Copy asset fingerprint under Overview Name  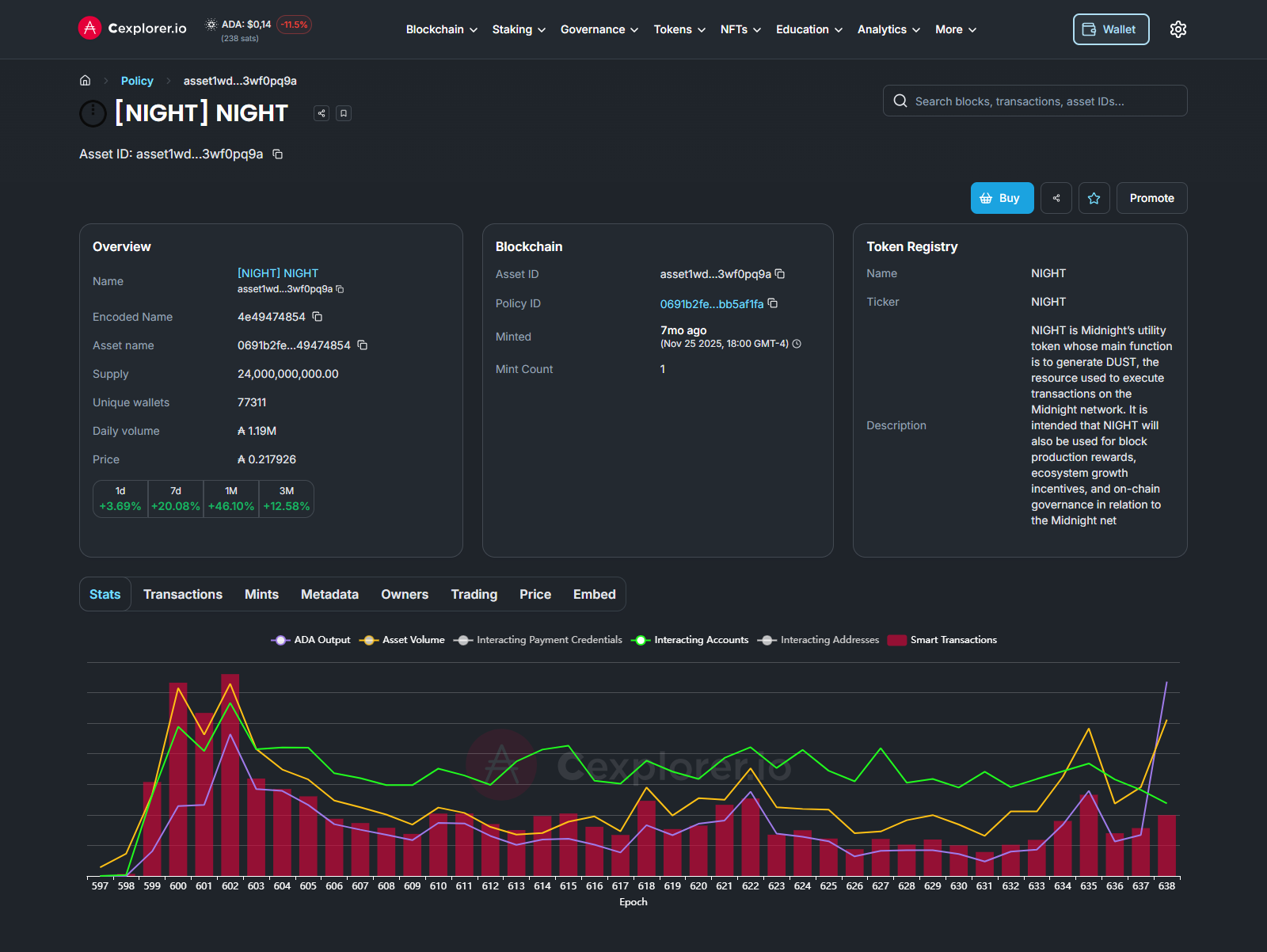click(x=340, y=289)
